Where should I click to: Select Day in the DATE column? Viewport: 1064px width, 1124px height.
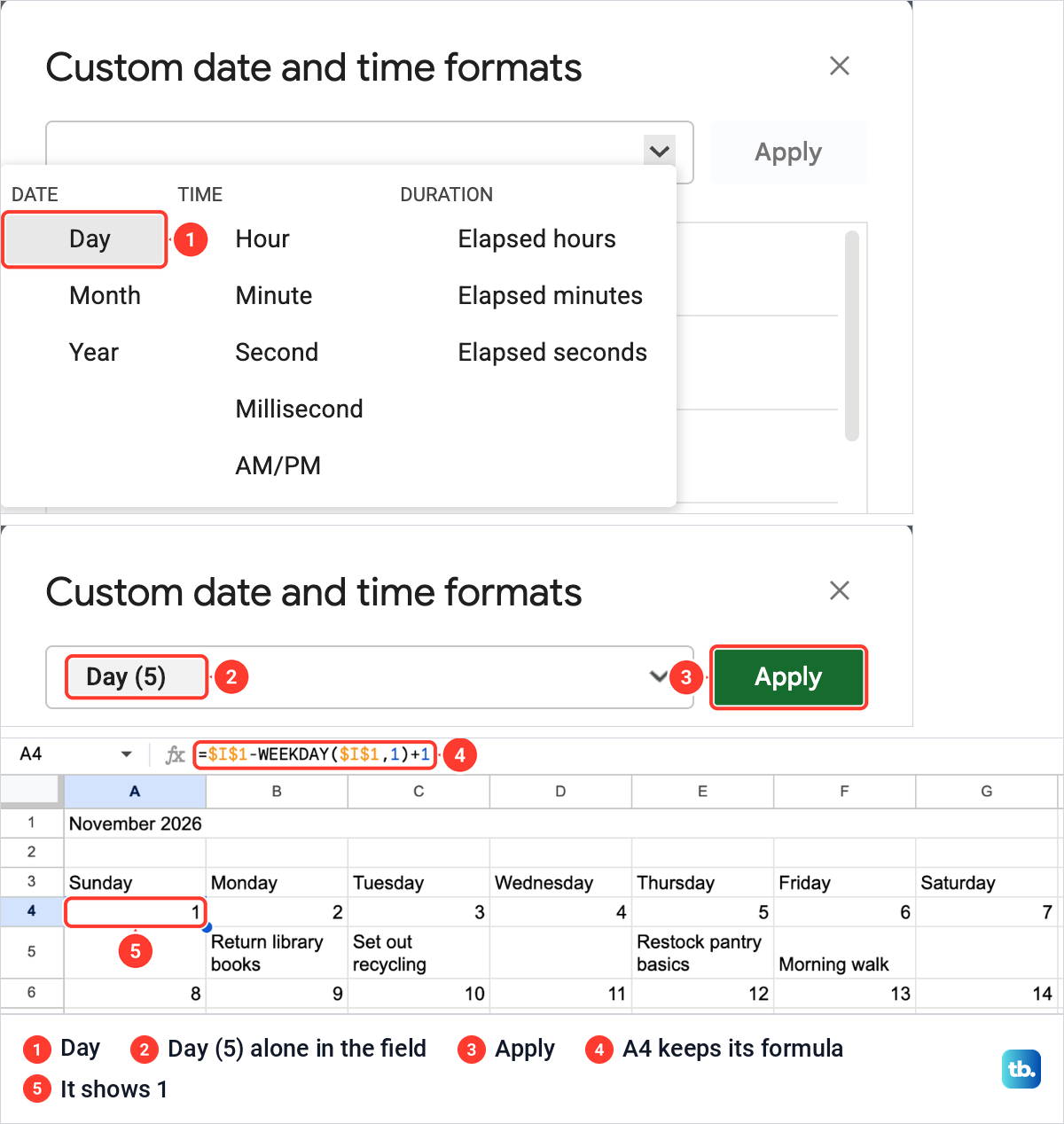tap(84, 239)
